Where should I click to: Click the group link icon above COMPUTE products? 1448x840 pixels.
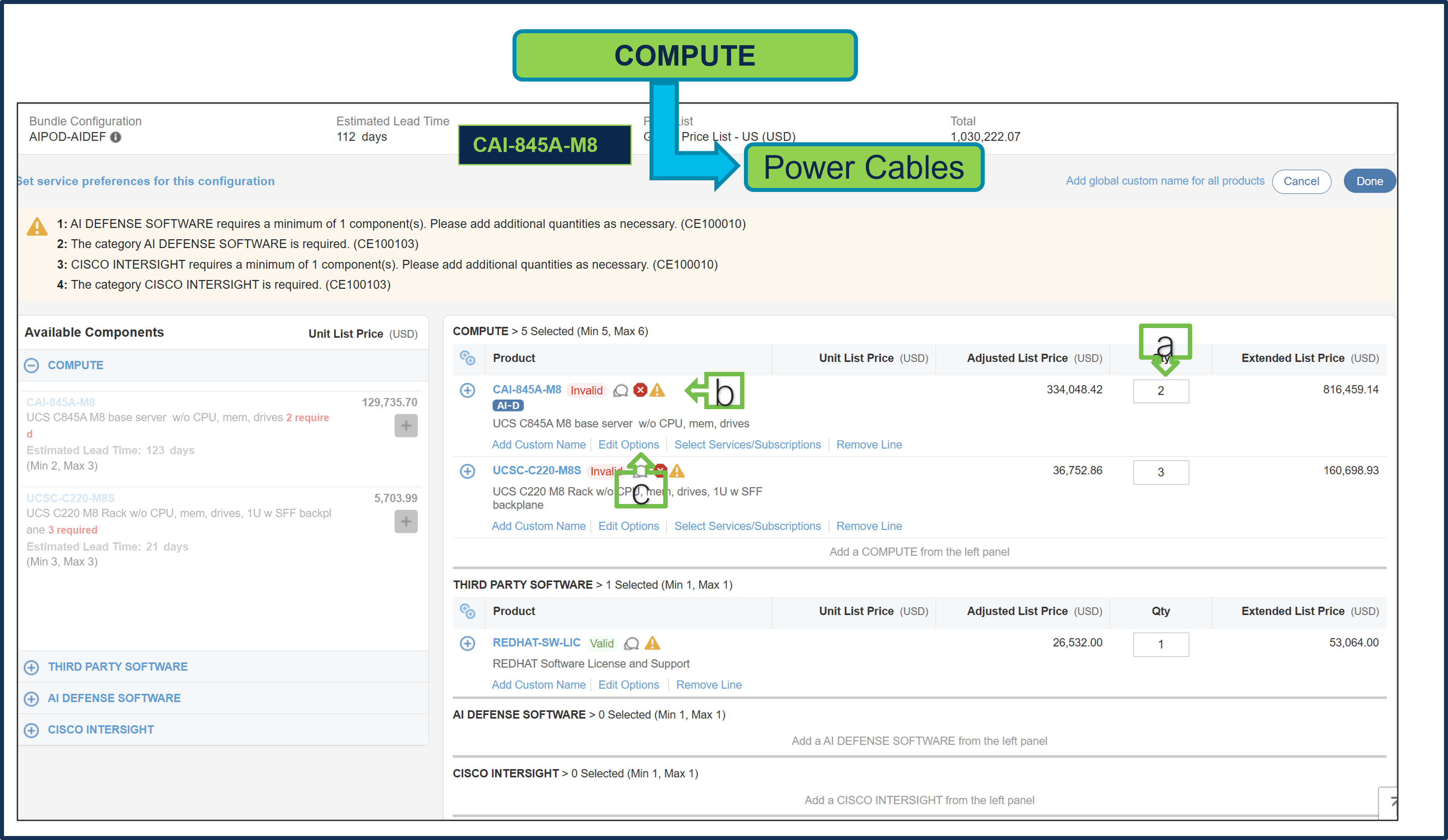tap(468, 359)
